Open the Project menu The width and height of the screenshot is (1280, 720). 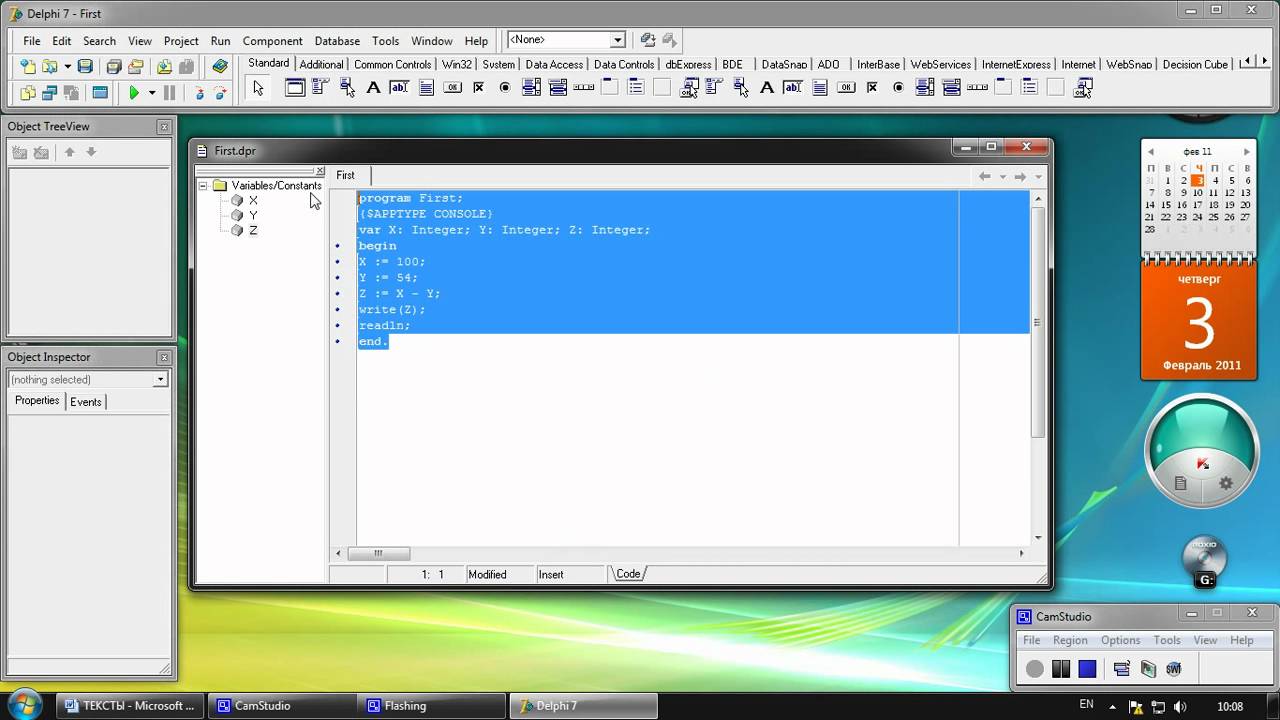181,41
